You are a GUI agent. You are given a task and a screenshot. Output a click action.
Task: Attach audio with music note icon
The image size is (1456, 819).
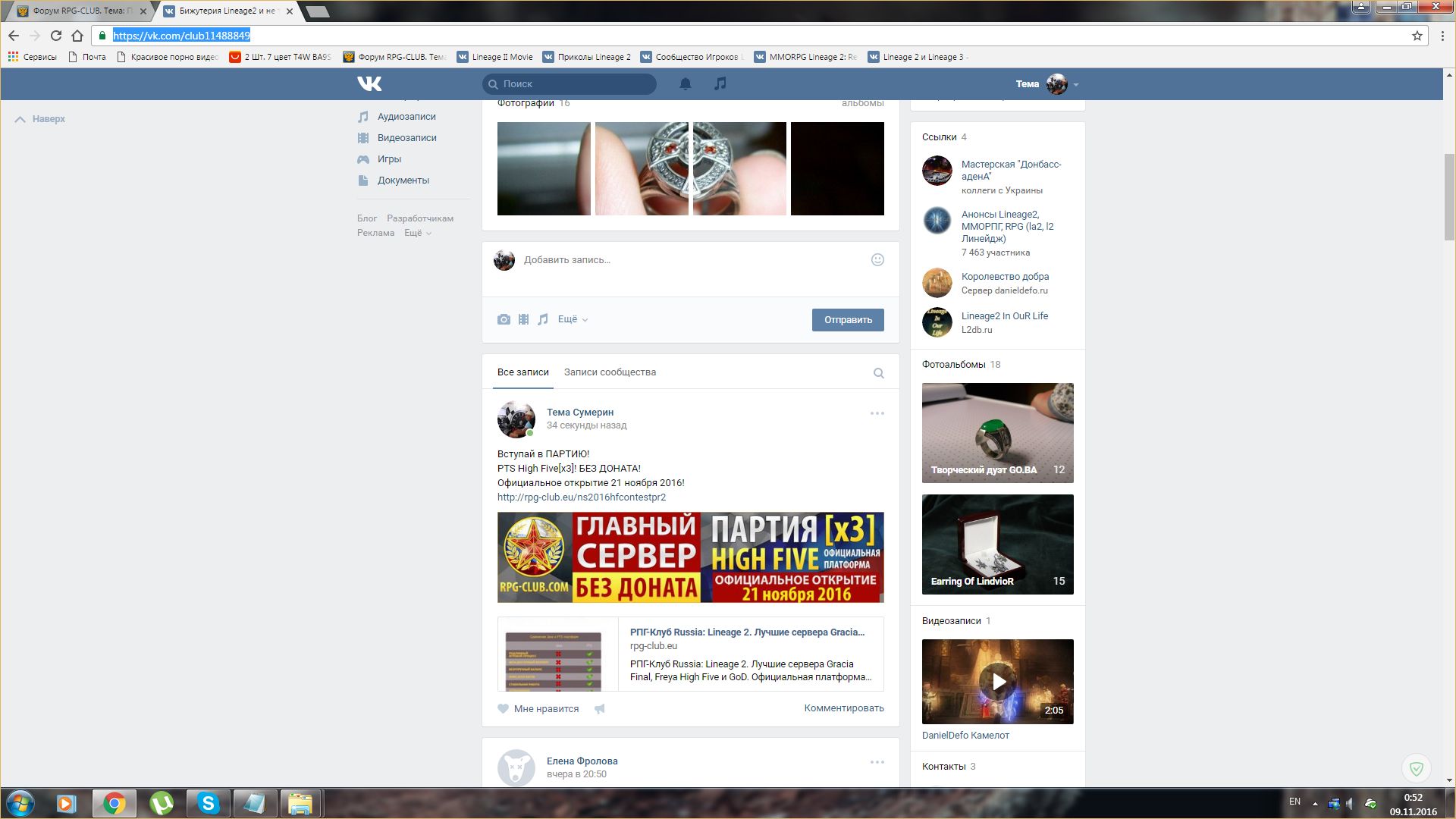click(x=543, y=319)
